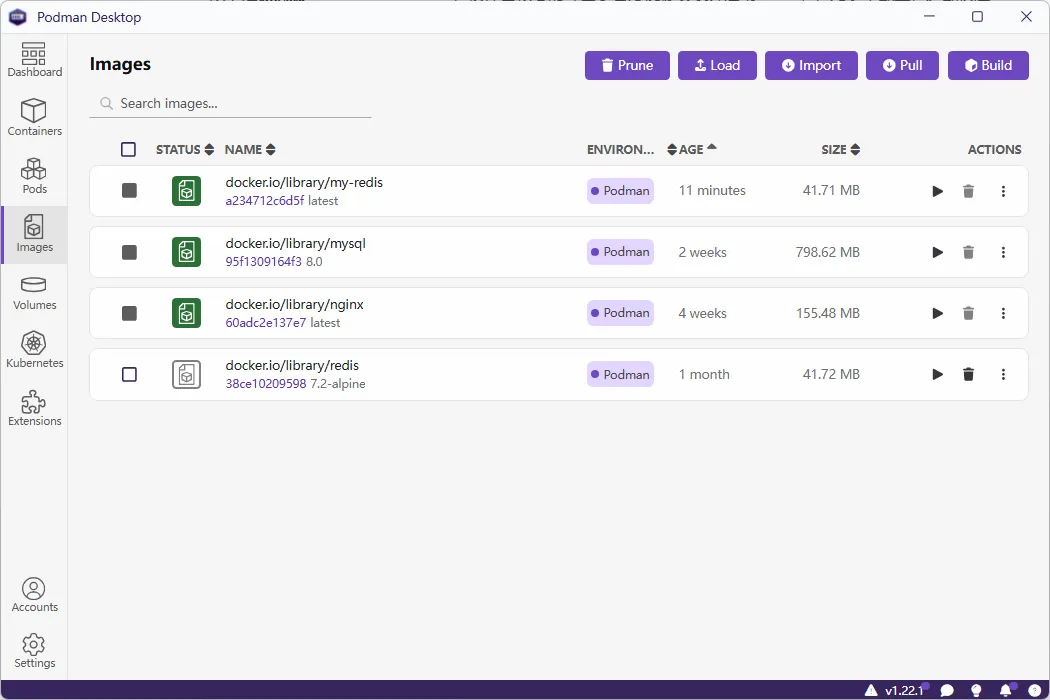Screen dimensions: 1050x700
Task: Click the lightbulb tips icon in status bar
Action: (976, 690)
